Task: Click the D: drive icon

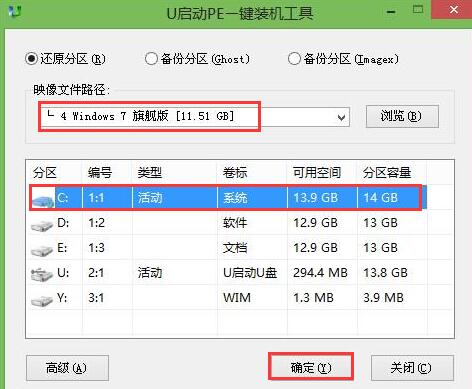Action: coord(42,225)
